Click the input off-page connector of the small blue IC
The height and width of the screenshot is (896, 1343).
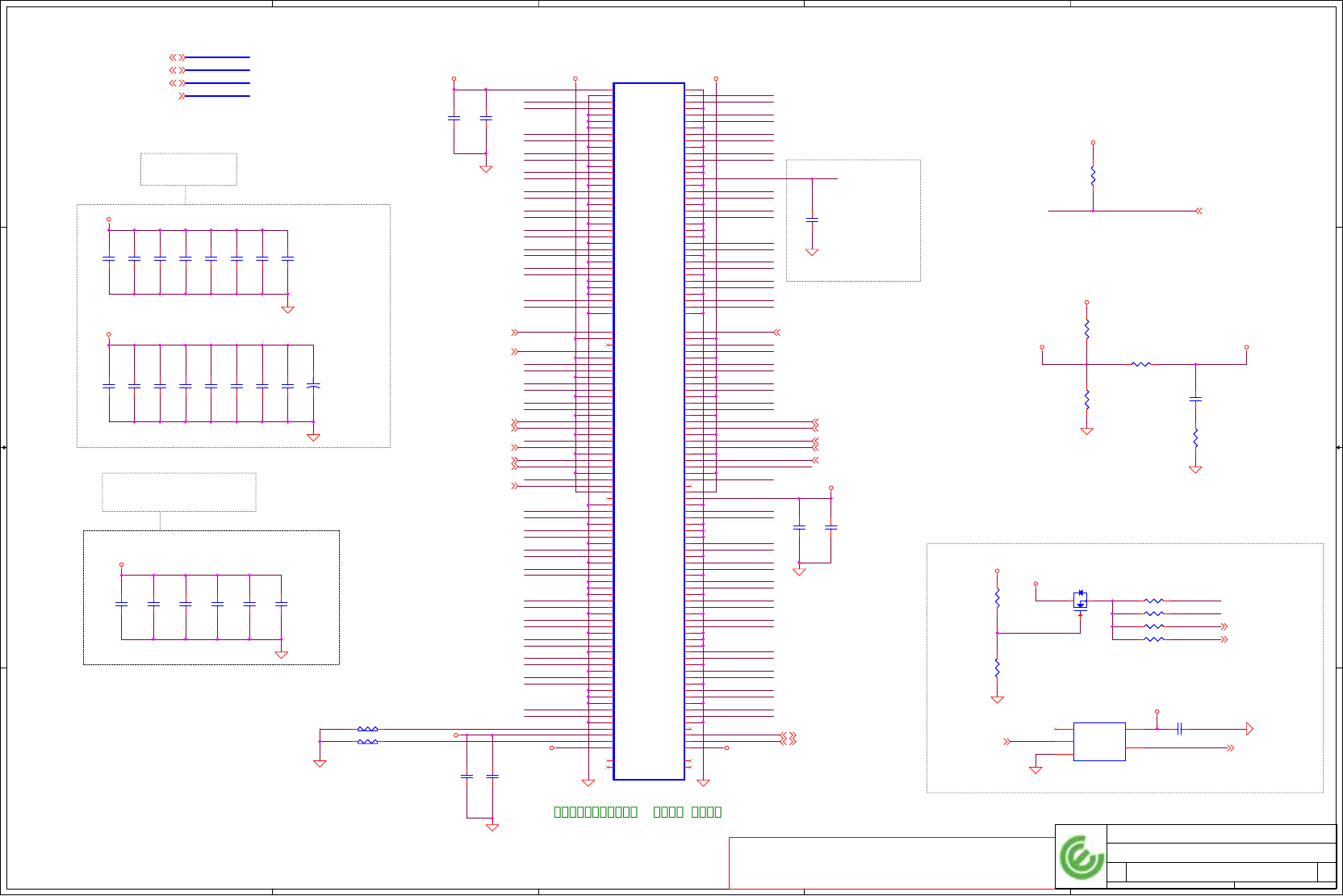1007,741
